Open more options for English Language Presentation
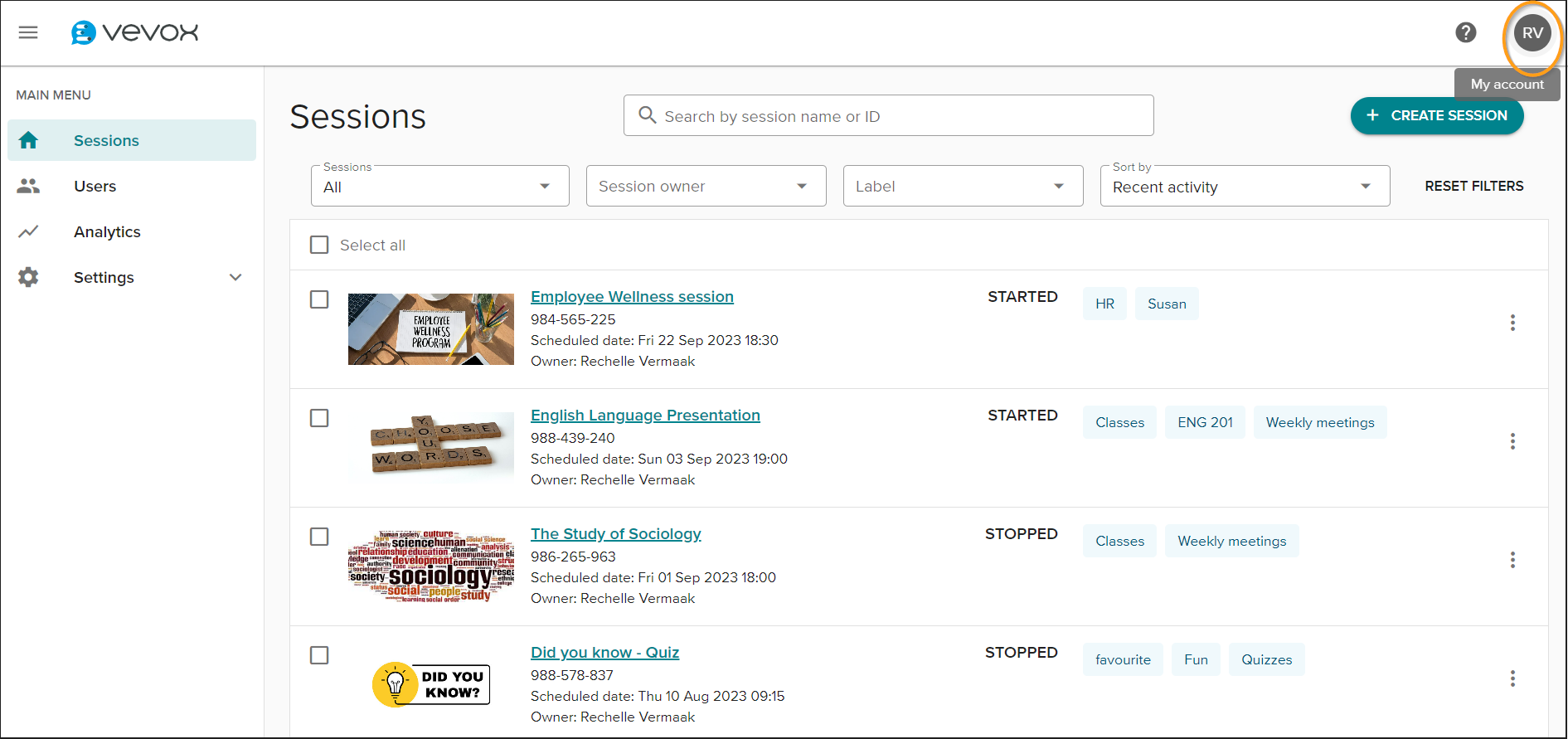Image resolution: width=1568 pixels, height=739 pixels. 1512,441
